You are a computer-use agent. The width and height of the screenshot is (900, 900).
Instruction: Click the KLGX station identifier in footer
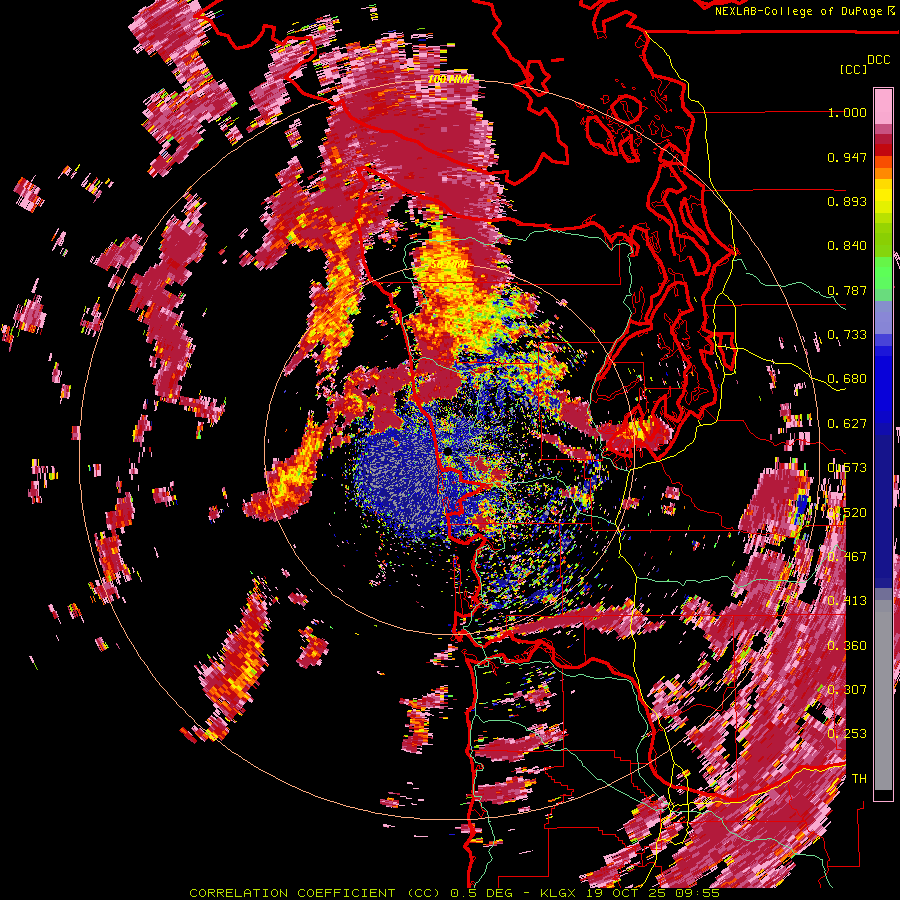[558, 893]
